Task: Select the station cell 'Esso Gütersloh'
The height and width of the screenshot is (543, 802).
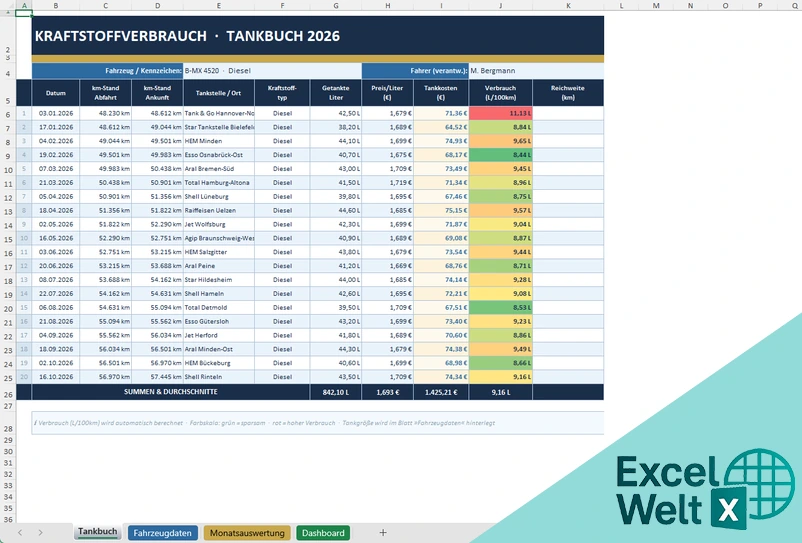Action: [218, 321]
